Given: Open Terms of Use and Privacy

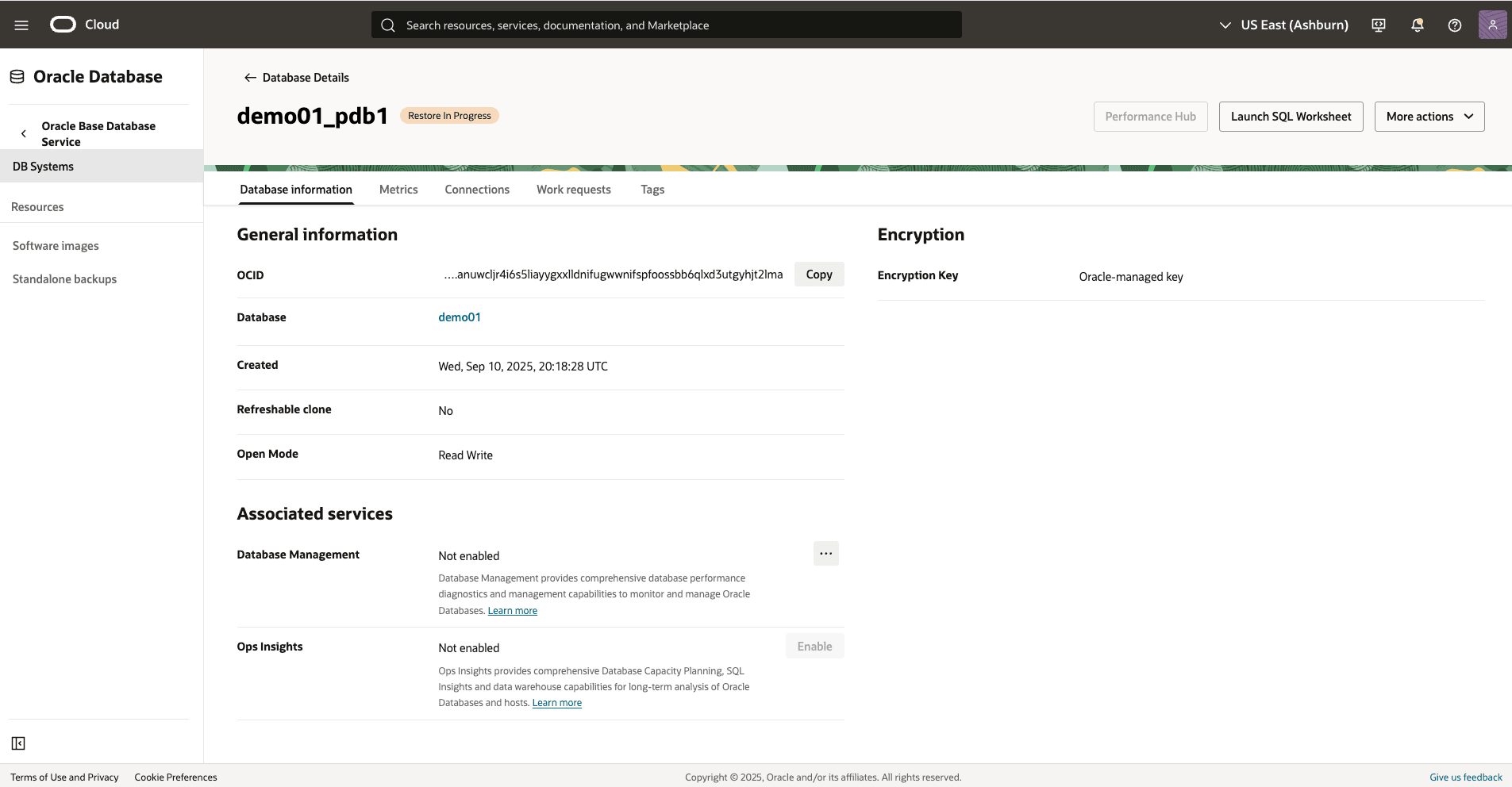Looking at the screenshot, I should pyautogui.click(x=64, y=777).
